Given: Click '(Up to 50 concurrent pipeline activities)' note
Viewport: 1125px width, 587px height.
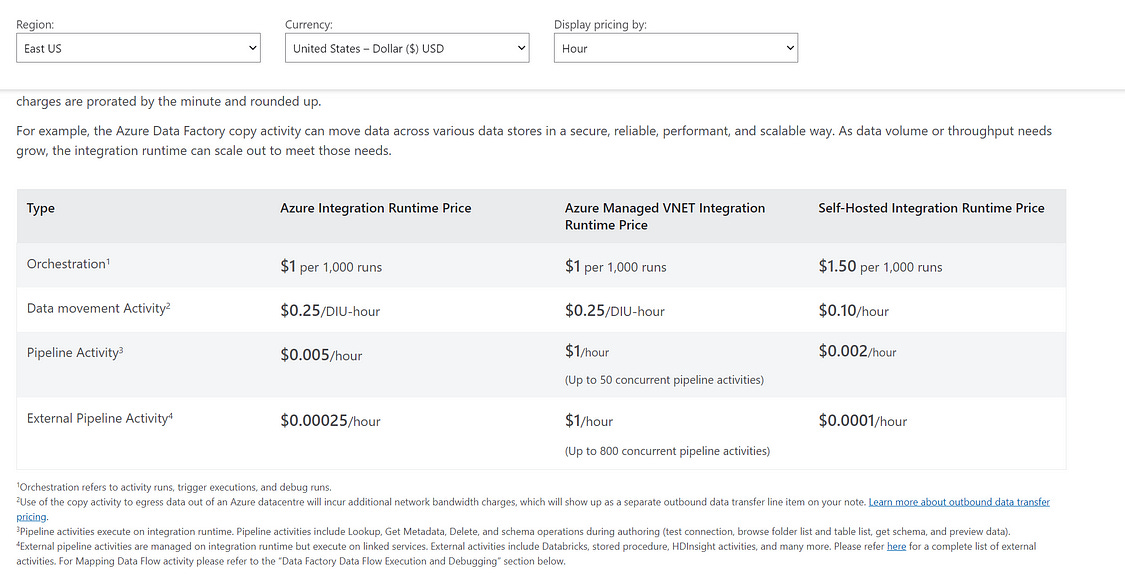Looking at the screenshot, I should click(664, 380).
